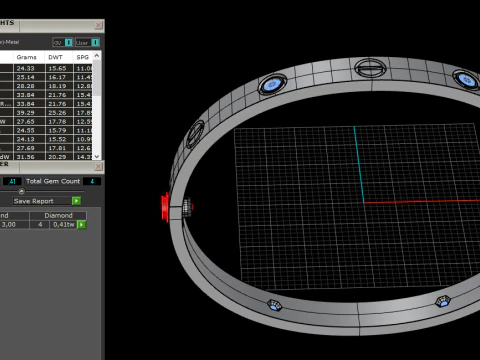The height and width of the screenshot is (360, 480).
Task: Close the gem reporter panel
Action: [98, 166]
